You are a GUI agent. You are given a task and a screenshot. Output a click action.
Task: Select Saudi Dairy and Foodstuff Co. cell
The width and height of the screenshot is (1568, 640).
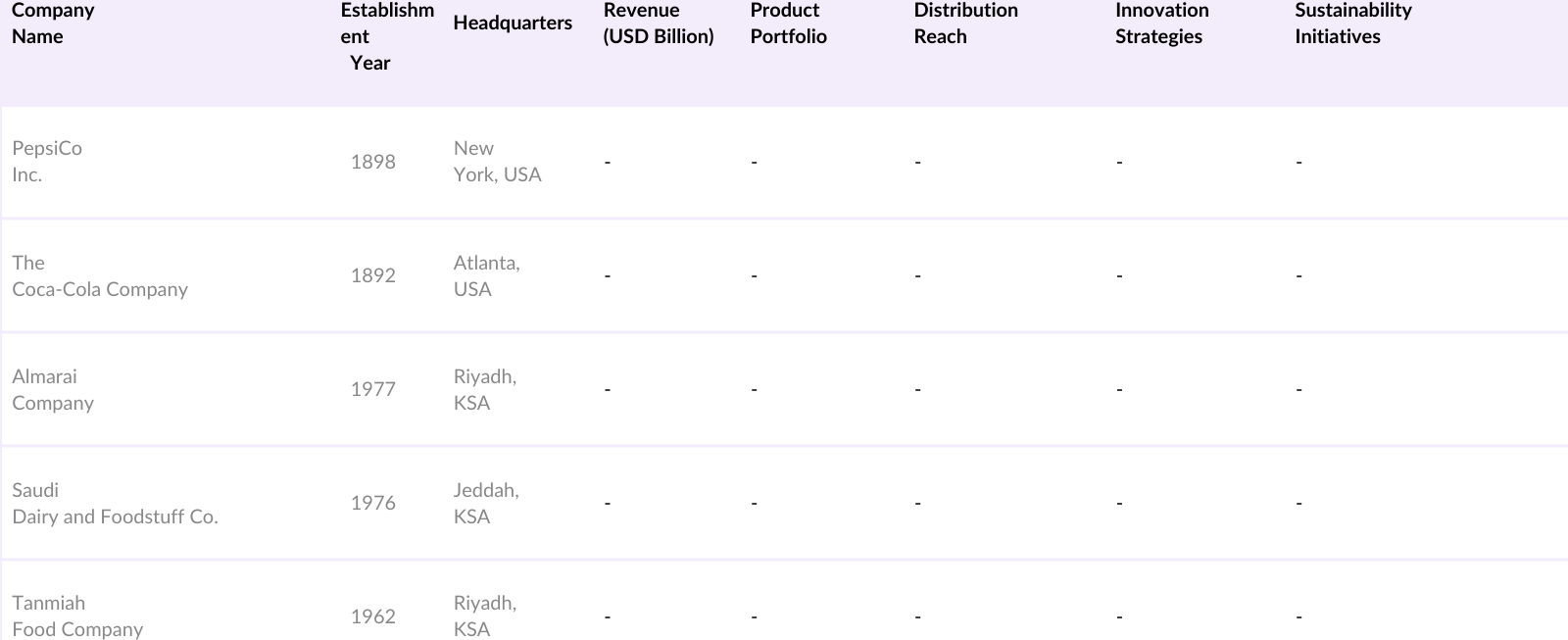pos(115,504)
